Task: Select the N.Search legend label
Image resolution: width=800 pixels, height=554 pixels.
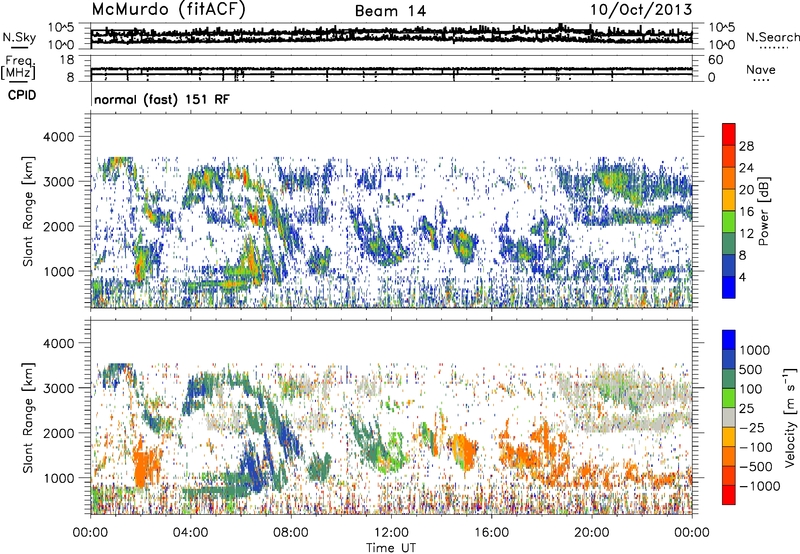Action: (773, 37)
